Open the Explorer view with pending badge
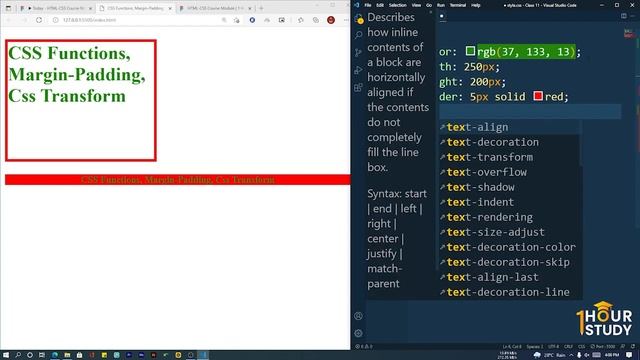Screen dimensions: 640x360 tap(359, 18)
